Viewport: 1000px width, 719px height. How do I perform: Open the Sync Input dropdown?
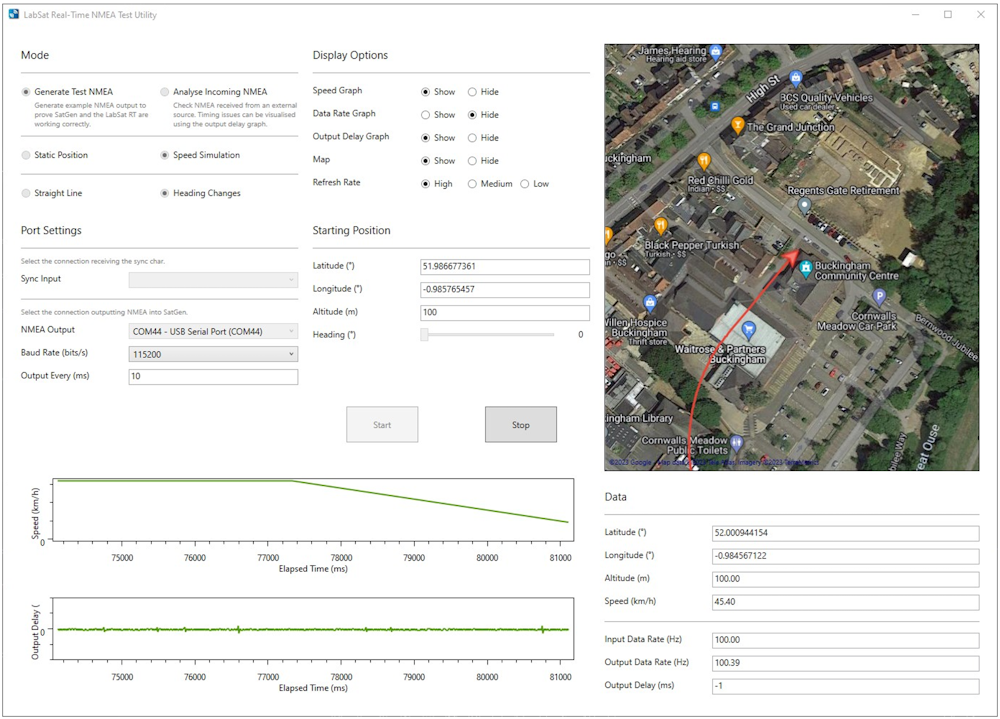point(213,279)
